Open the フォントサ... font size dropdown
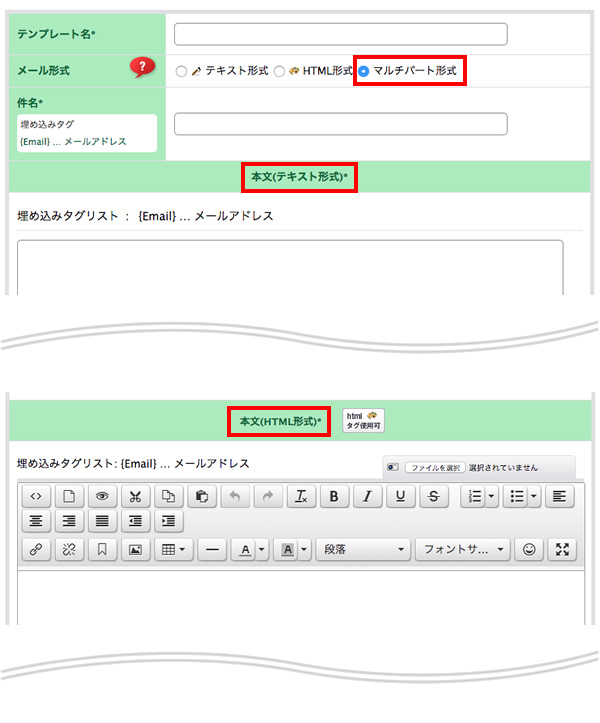This screenshot has height=723, width=600. coord(463,549)
